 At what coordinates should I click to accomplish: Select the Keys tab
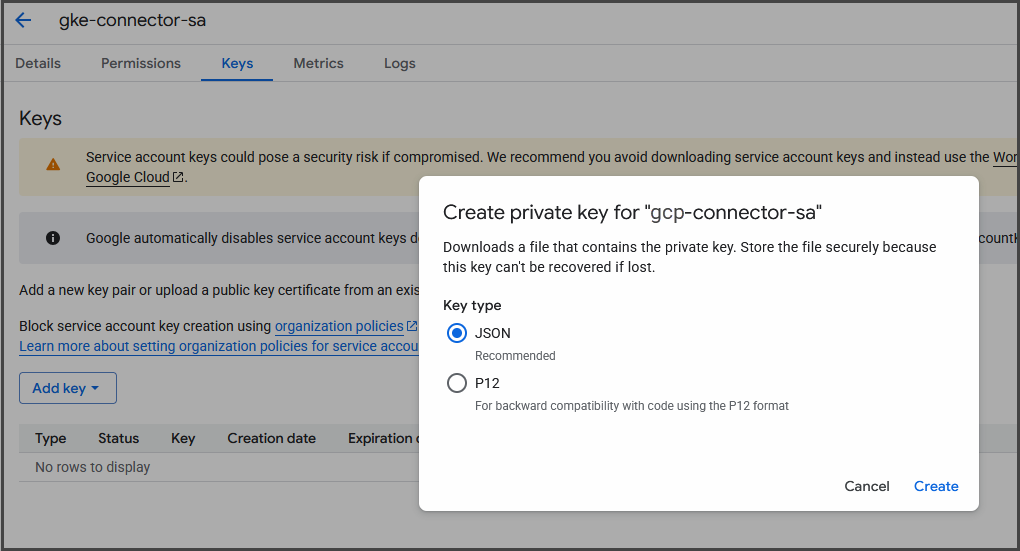click(237, 63)
